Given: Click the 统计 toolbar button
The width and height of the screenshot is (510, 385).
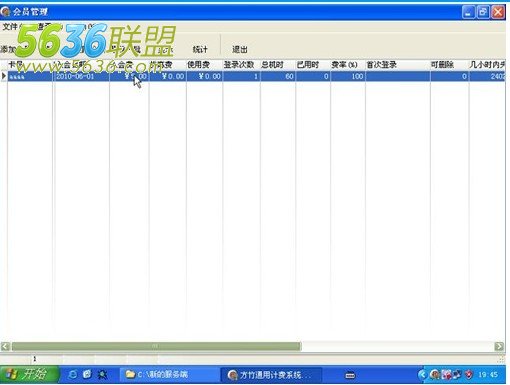Looking at the screenshot, I should click(200, 50).
